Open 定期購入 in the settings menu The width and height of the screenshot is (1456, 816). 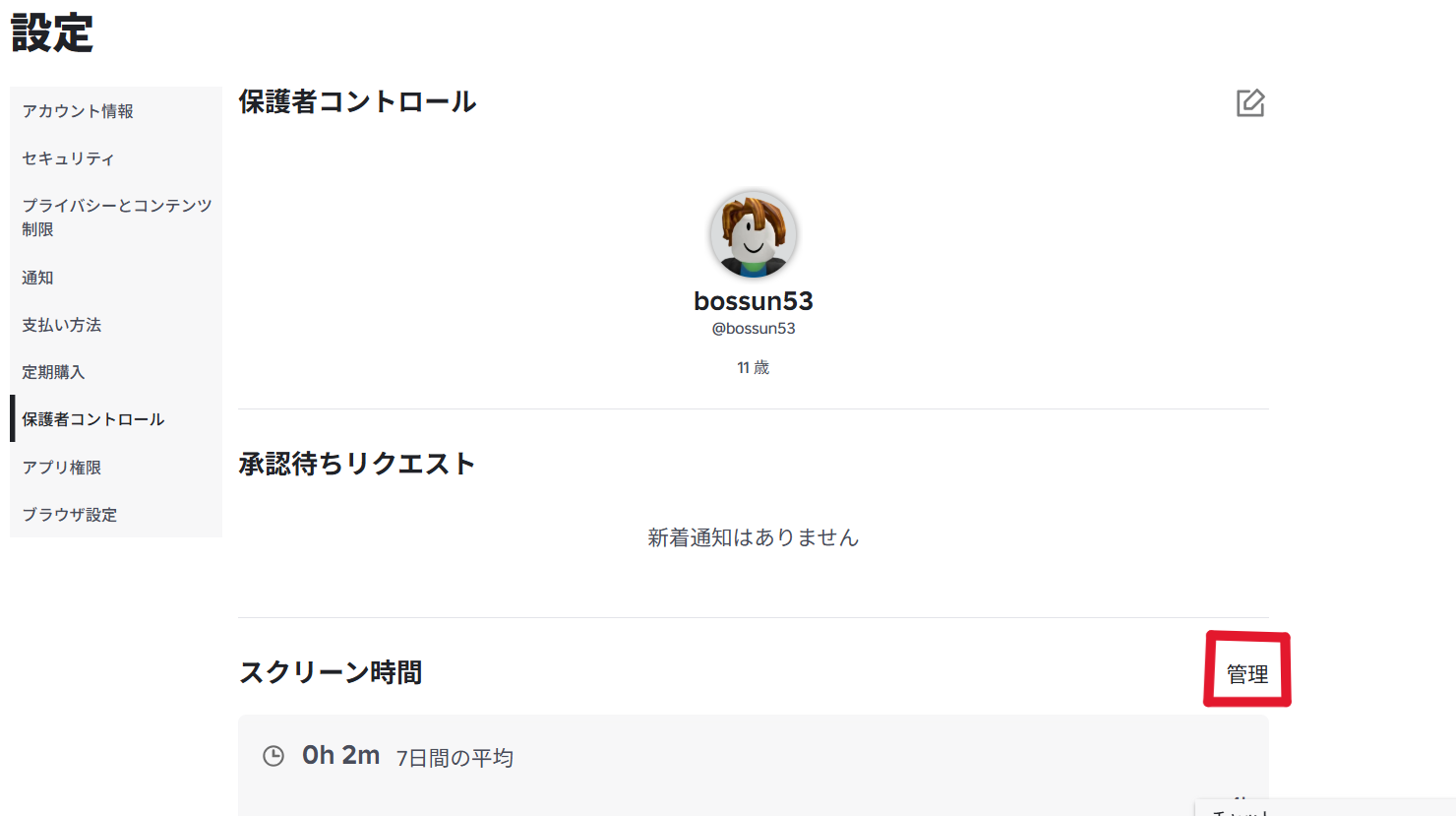pos(53,372)
